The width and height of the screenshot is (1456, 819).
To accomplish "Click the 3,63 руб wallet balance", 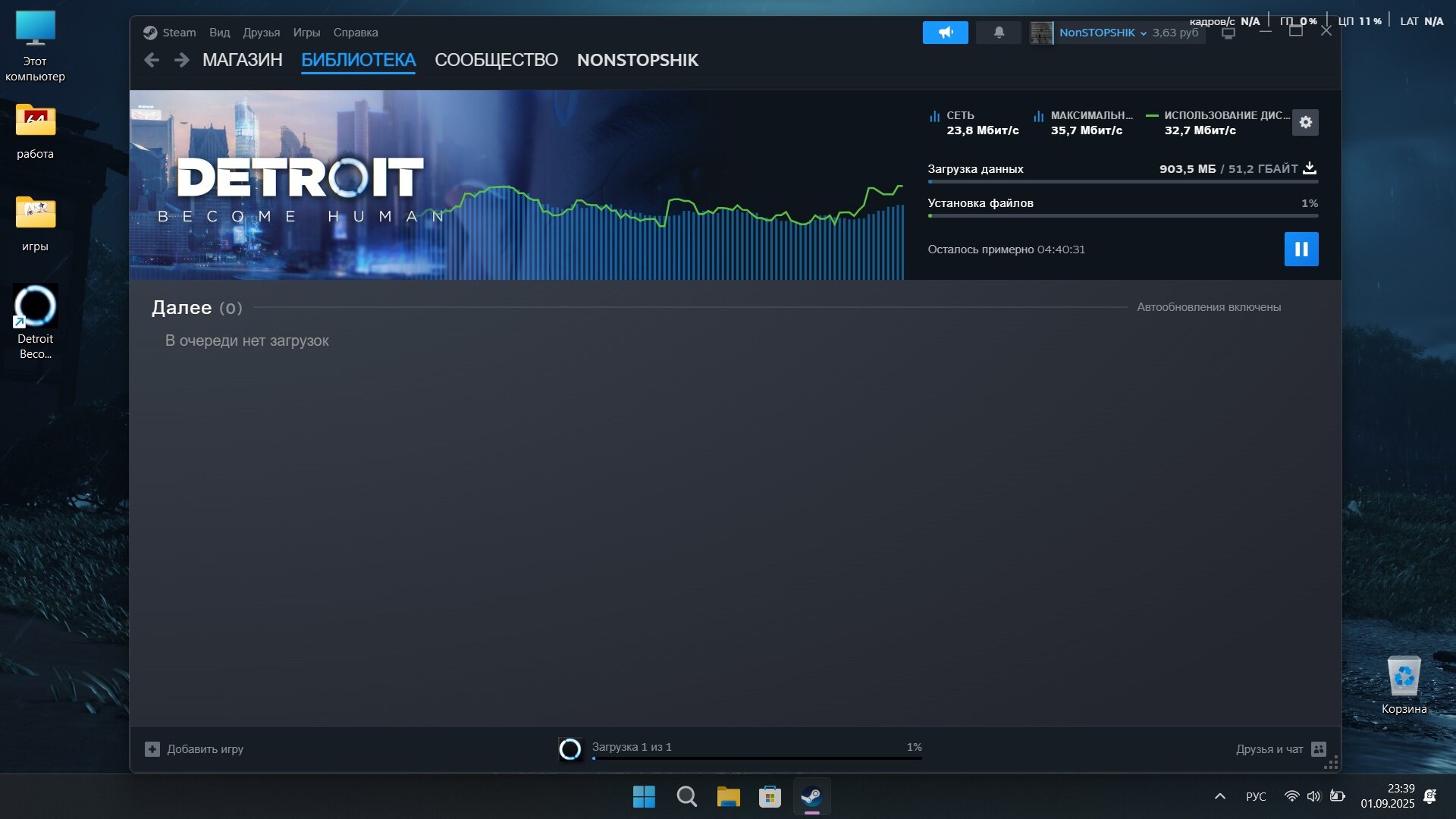I will (1175, 33).
